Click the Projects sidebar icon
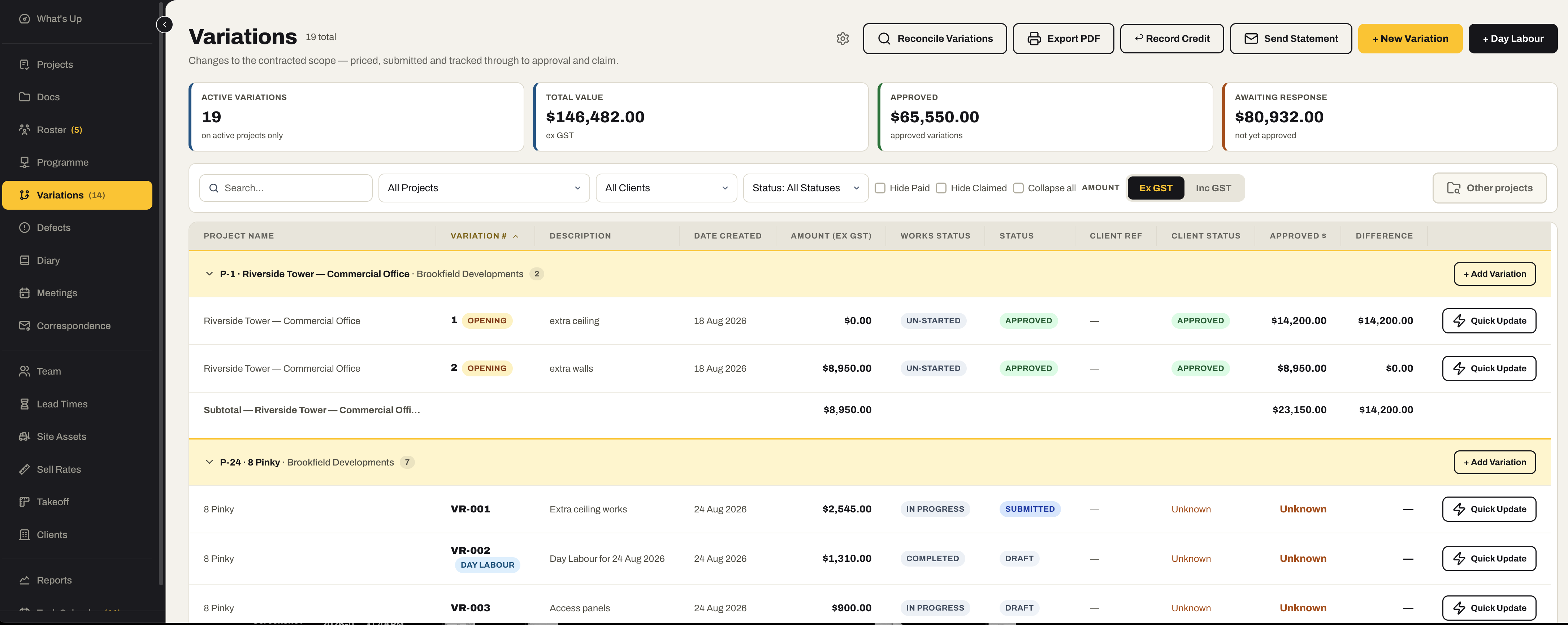This screenshot has height=625, width=1568. (x=24, y=65)
